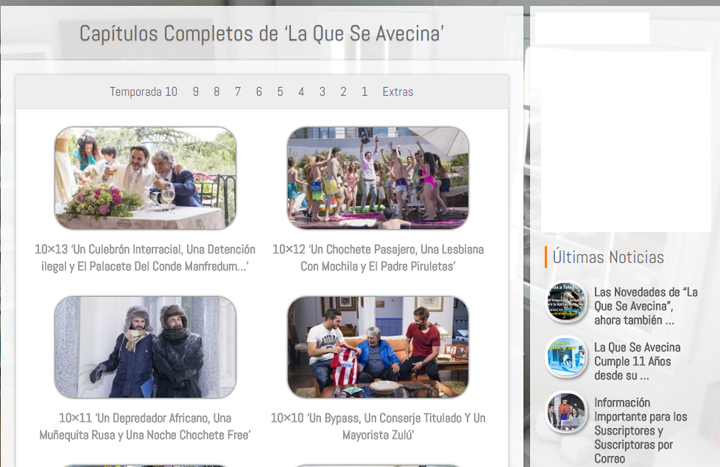The width and height of the screenshot is (720, 467).
Task: Click the 'Últimas Noticias' sidebar heading
Action: coord(608,257)
